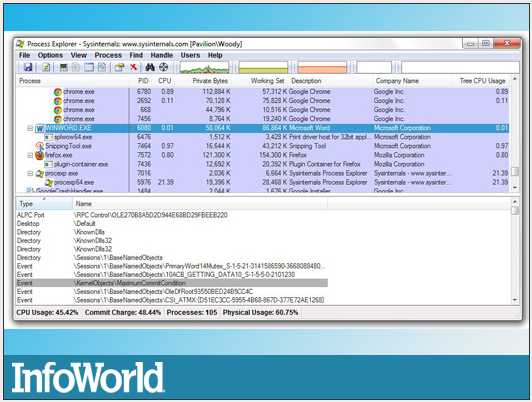Click the Commit Charge: 48.44% status entry
The image size is (532, 402).
pyautogui.click(x=123, y=312)
